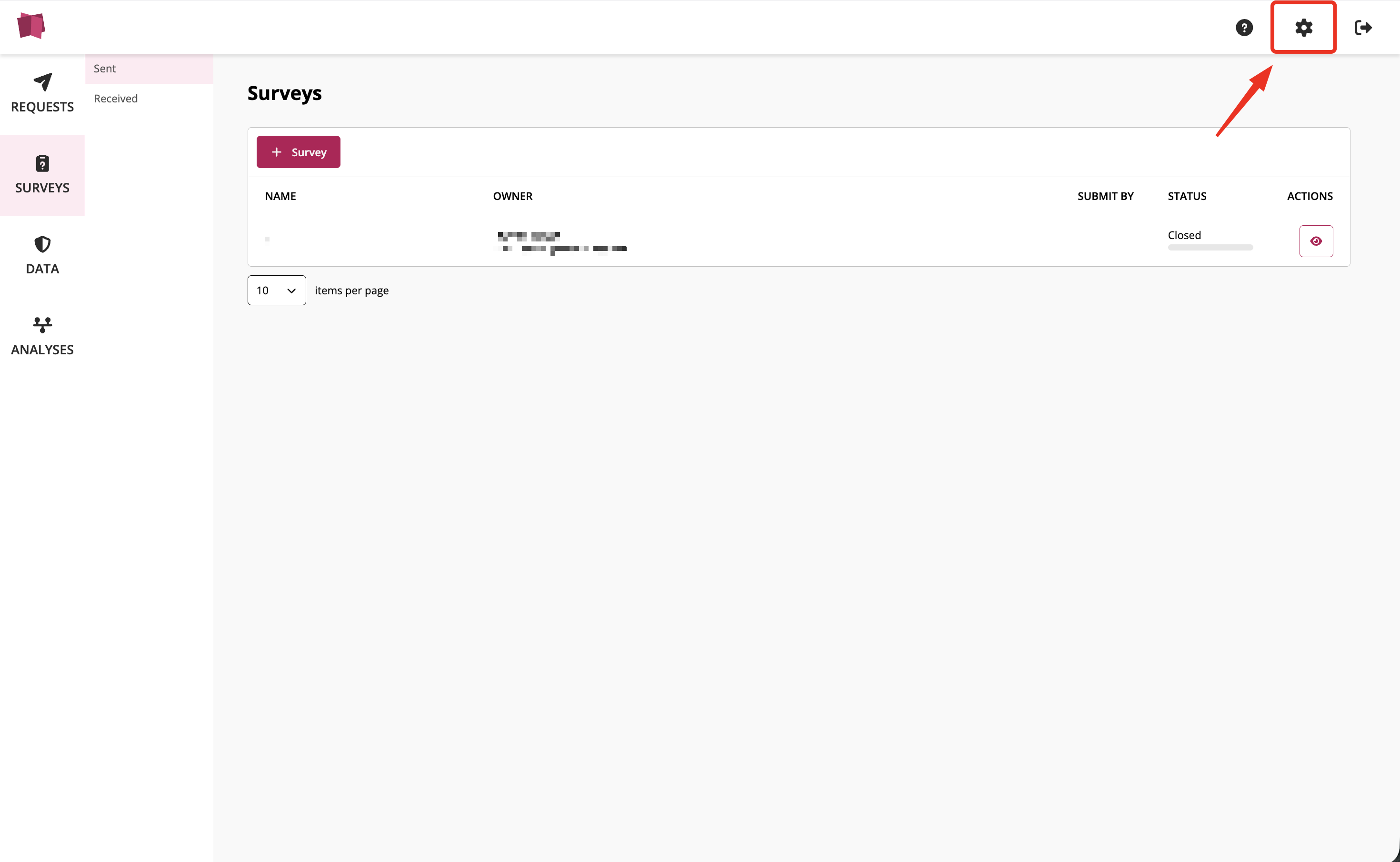Open Requests paper plane icon
Image resolution: width=1400 pixels, height=862 pixels.
42,83
